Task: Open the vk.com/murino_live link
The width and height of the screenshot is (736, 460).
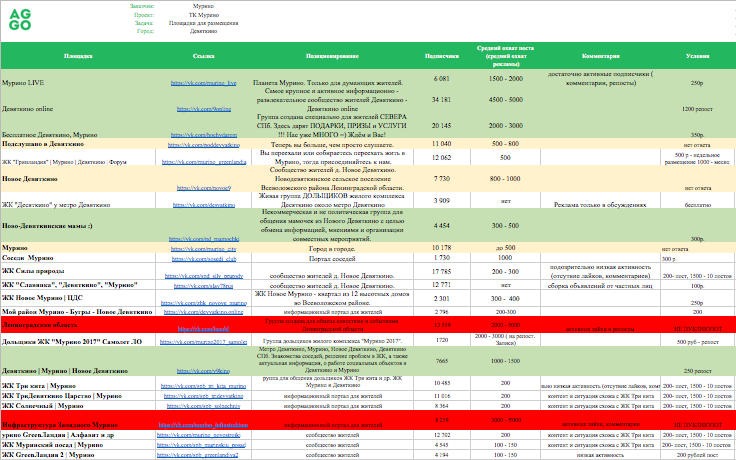Action: pos(203,83)
